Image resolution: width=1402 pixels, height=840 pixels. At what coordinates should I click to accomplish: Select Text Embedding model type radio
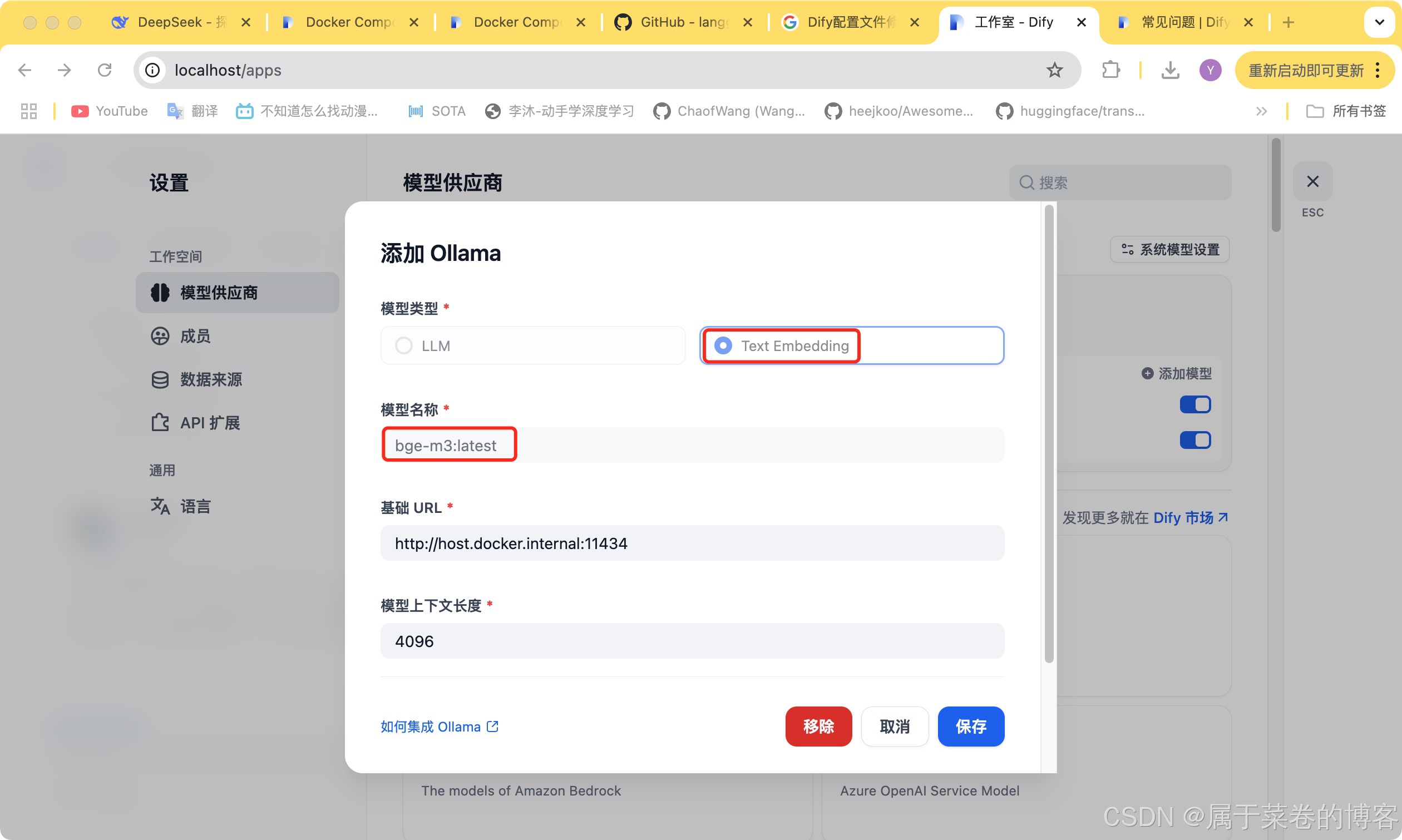pyautogui.click(x=723, y=345)
